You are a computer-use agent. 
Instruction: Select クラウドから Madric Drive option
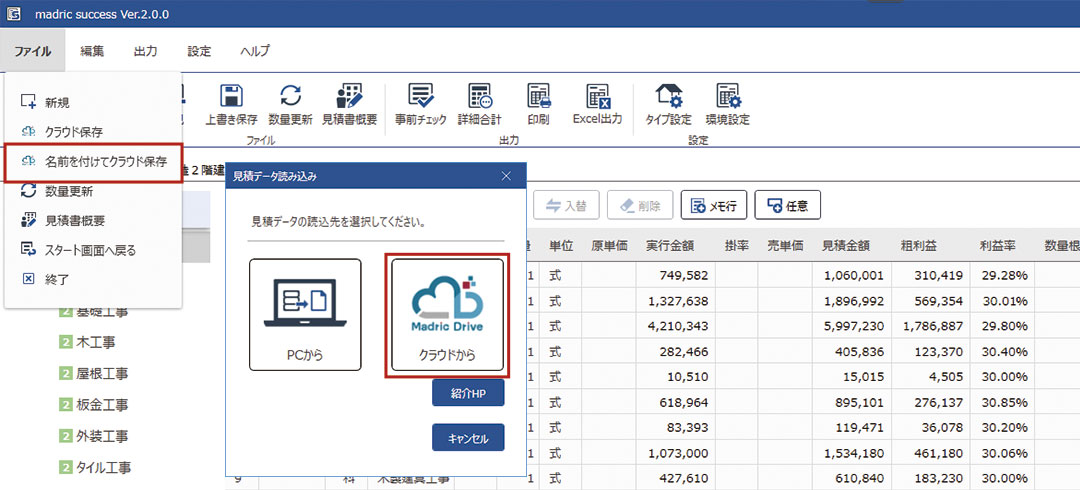point(447,315)
